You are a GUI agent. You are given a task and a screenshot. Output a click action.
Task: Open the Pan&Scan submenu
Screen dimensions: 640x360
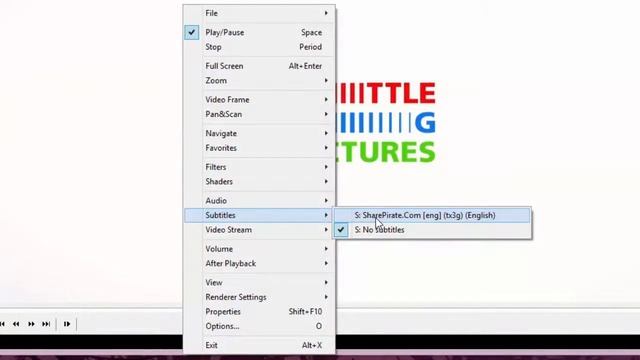(259, 114)
